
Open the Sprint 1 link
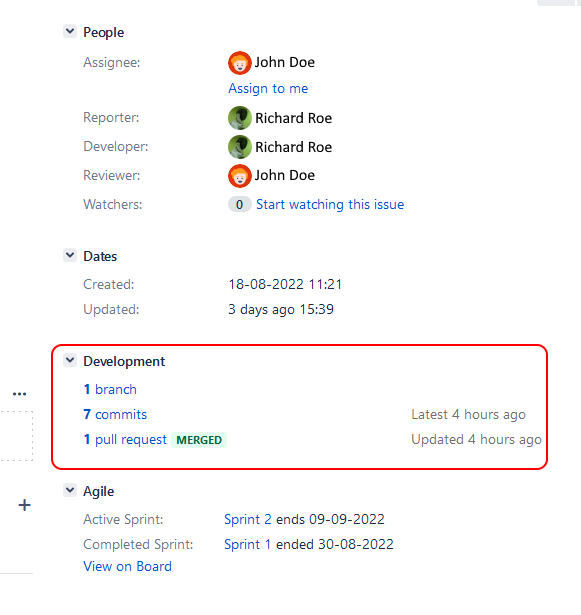247,544
